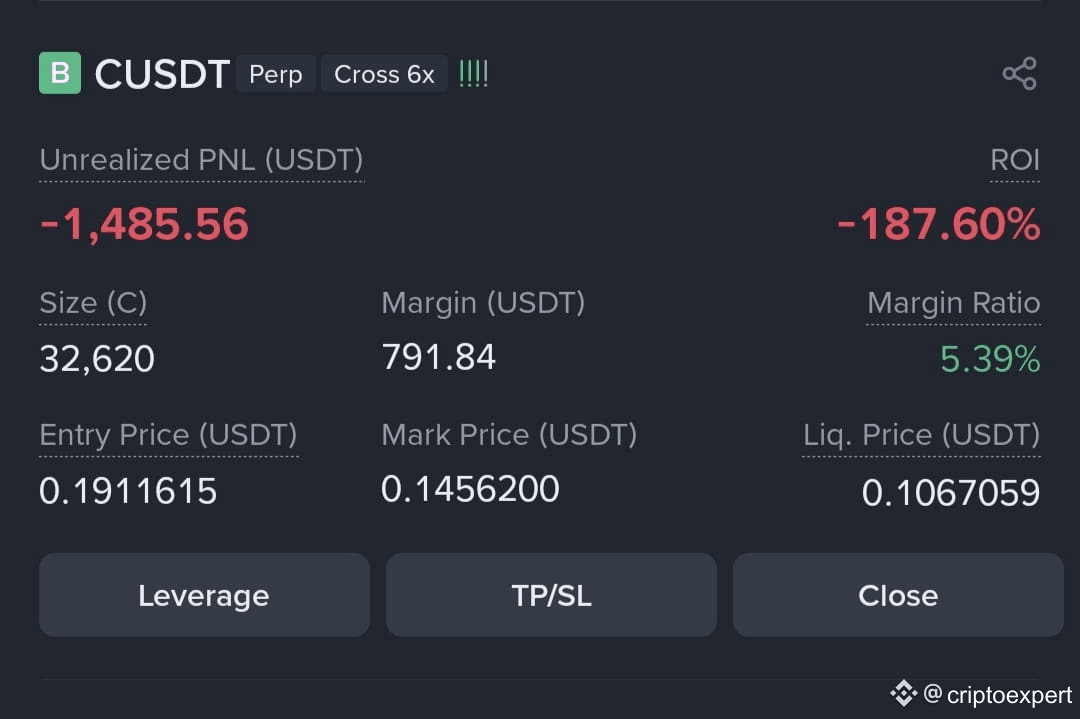Open the TP/SL settings button
1080x719 pixels.
(551, 595)
